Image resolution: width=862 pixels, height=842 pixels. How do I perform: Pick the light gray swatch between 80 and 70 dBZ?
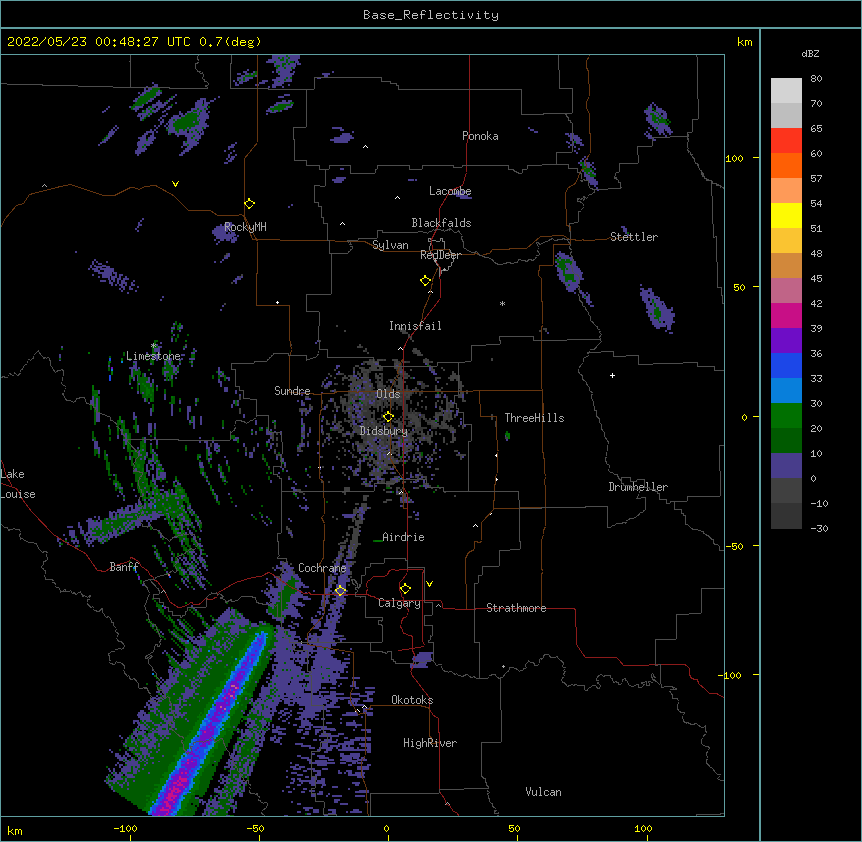[x=786, y=91]
